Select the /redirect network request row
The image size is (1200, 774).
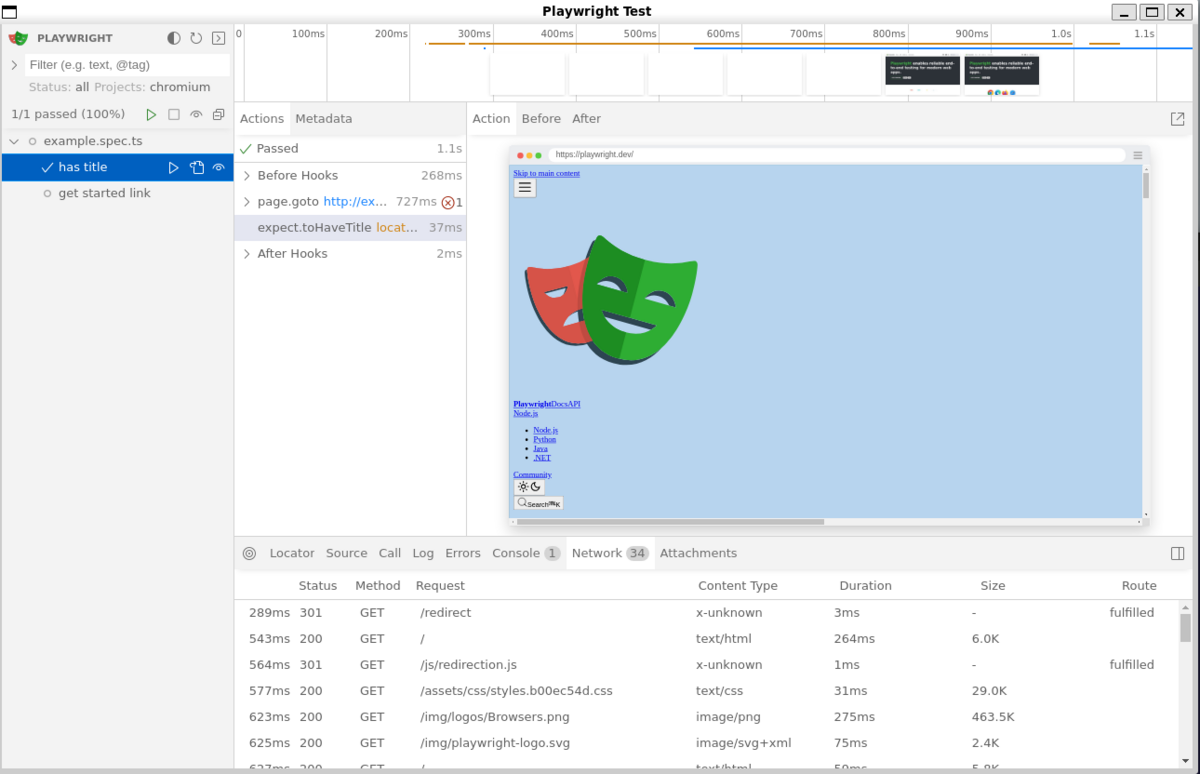click(706, 613)
